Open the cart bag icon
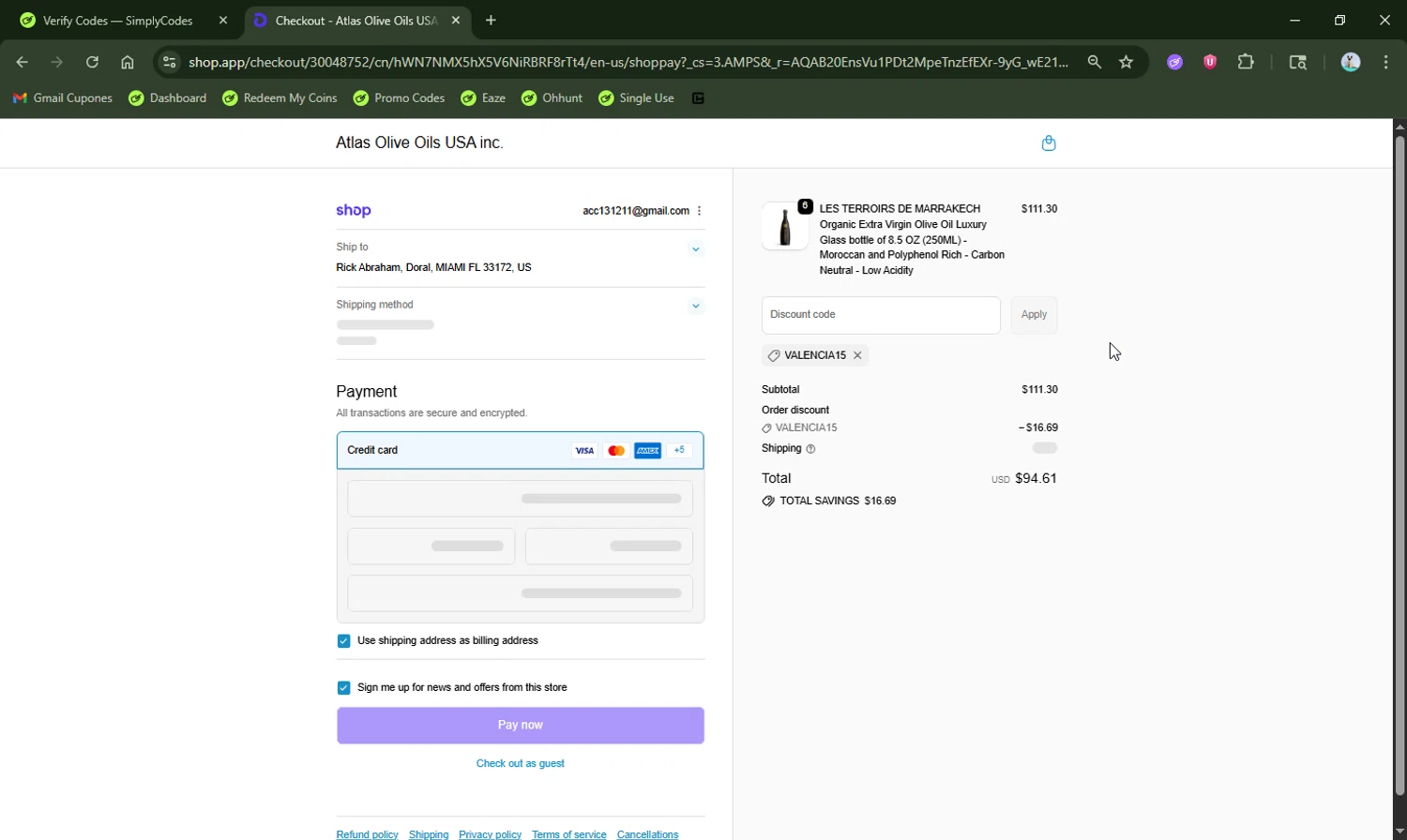 [1049, 143]
